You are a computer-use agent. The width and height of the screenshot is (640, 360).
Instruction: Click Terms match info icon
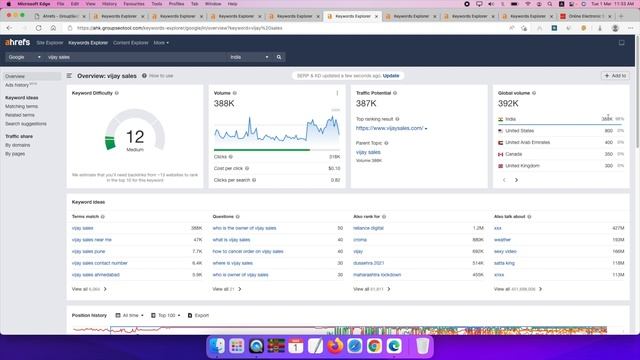click(103, 217)
